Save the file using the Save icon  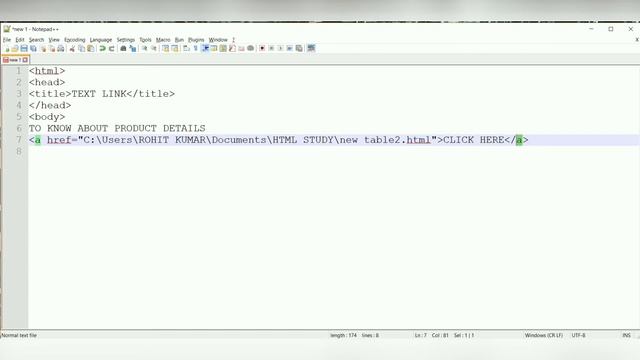pyautogui.click(x=24, y=48)
